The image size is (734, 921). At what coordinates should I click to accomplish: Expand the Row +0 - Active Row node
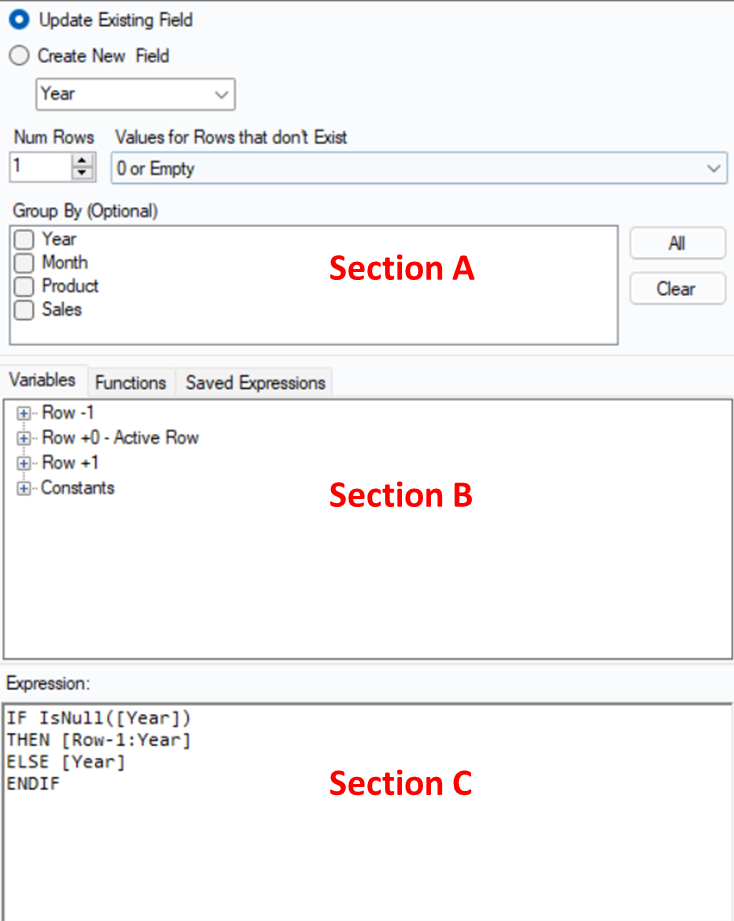[25, 438]
